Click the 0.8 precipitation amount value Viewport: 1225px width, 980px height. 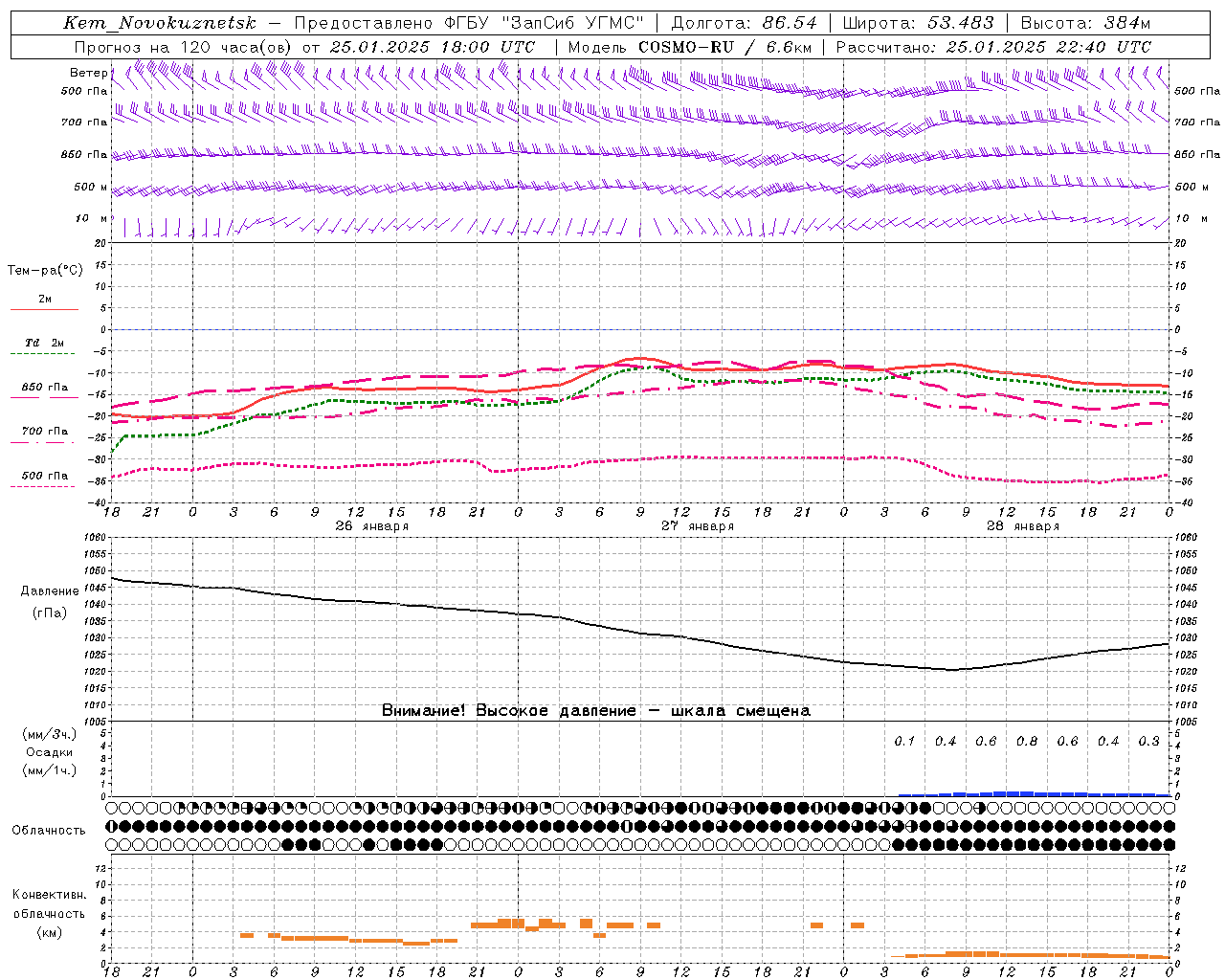1027,742
